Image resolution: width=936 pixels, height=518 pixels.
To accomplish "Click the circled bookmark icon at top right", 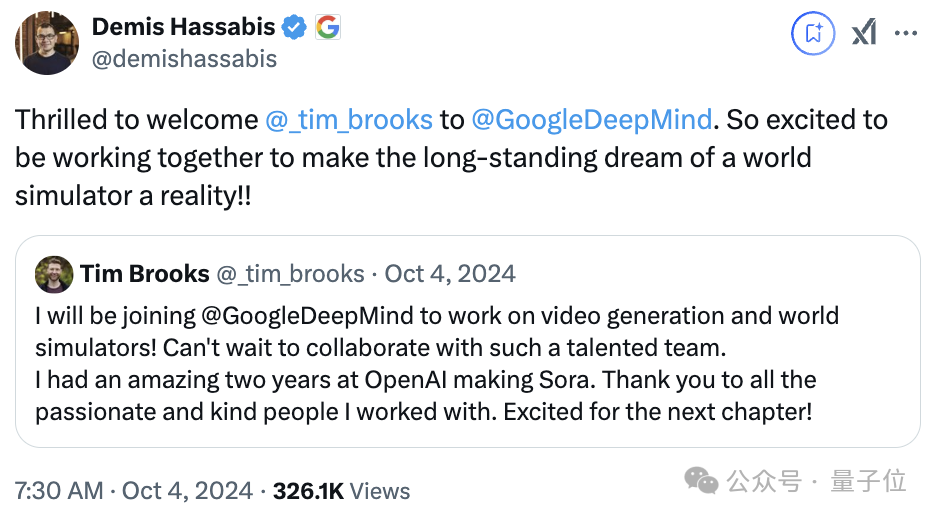I will pyautogui.click(x=813, y=34).
